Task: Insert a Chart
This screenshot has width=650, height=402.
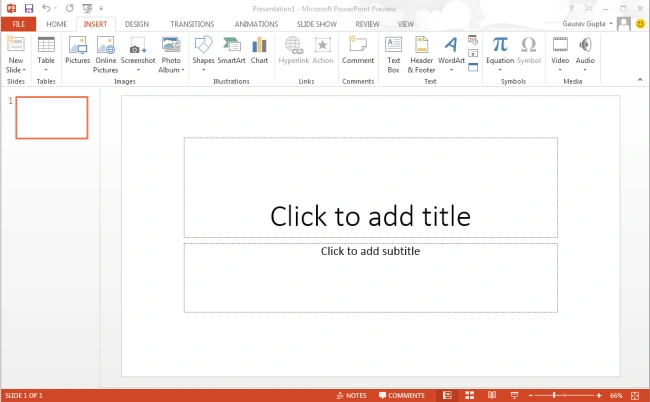Action: (x=259, y=50)
